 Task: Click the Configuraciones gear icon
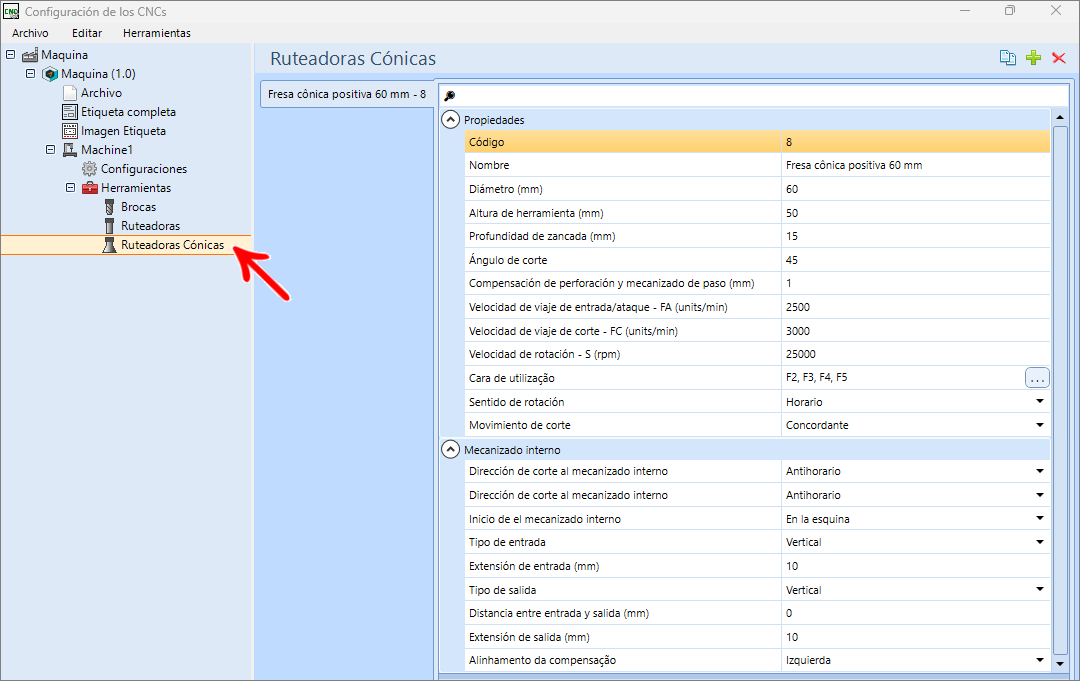[x=90, y=169]
